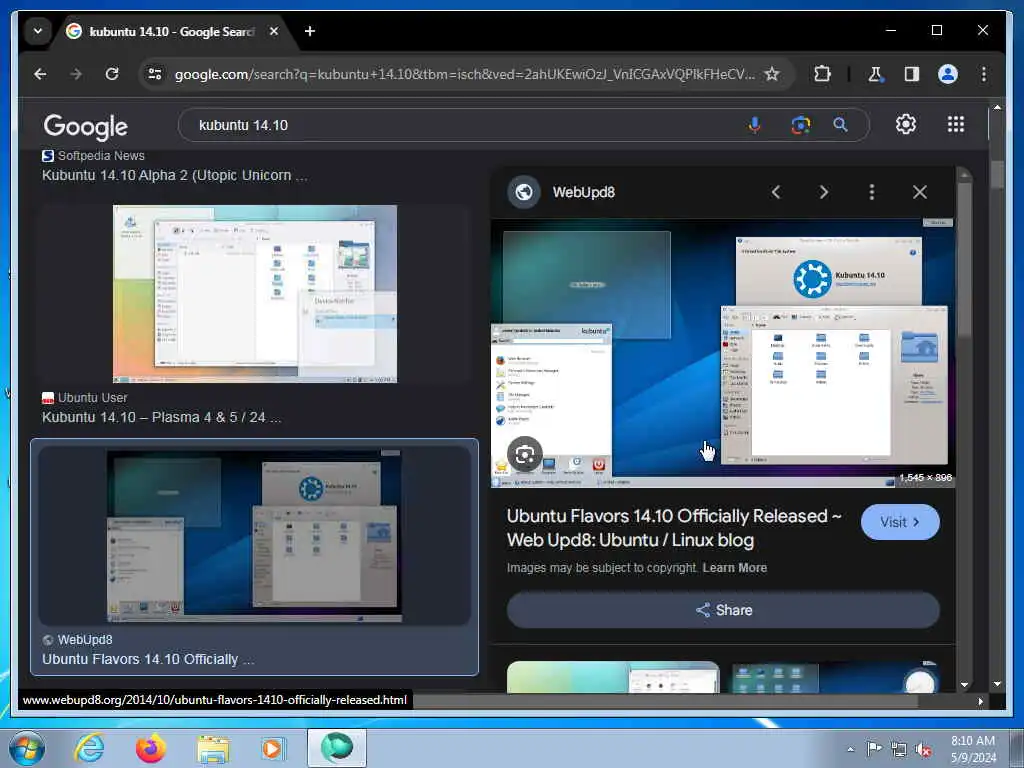Image resolution: width=1024 pixels, height=768 pixels.
Task: Open Google quick settings gear
Action: (x=906, y=124)
